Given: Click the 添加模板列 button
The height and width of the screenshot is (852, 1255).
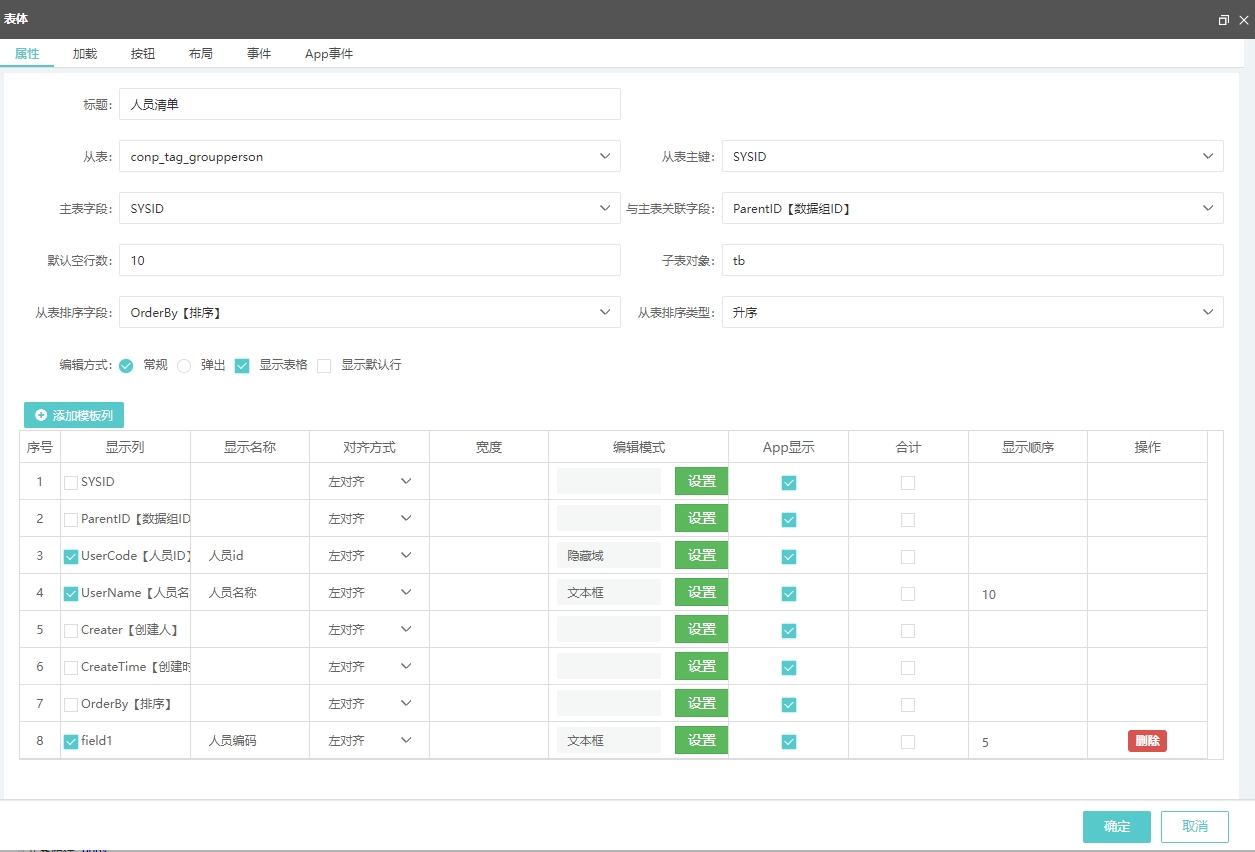Looking at the screenshot, I should point(74,415).
